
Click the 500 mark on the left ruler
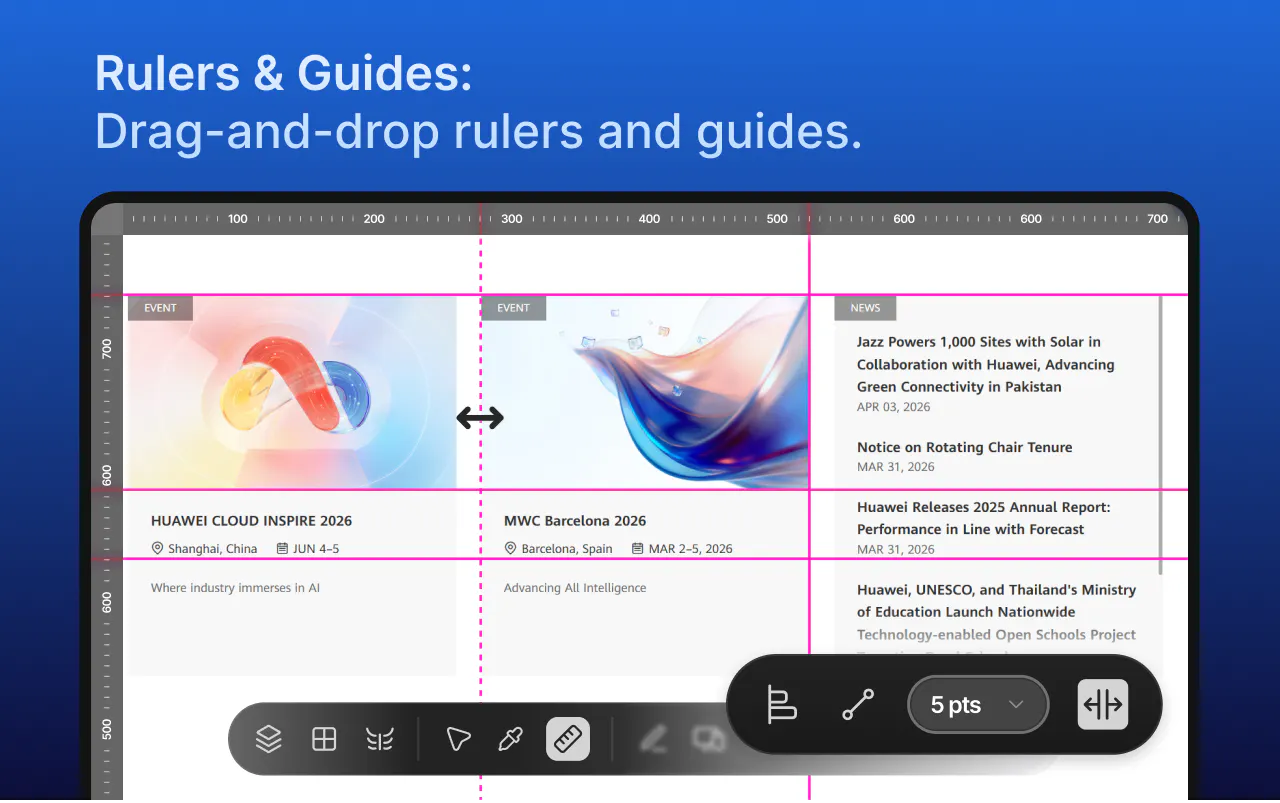(107, 729)
